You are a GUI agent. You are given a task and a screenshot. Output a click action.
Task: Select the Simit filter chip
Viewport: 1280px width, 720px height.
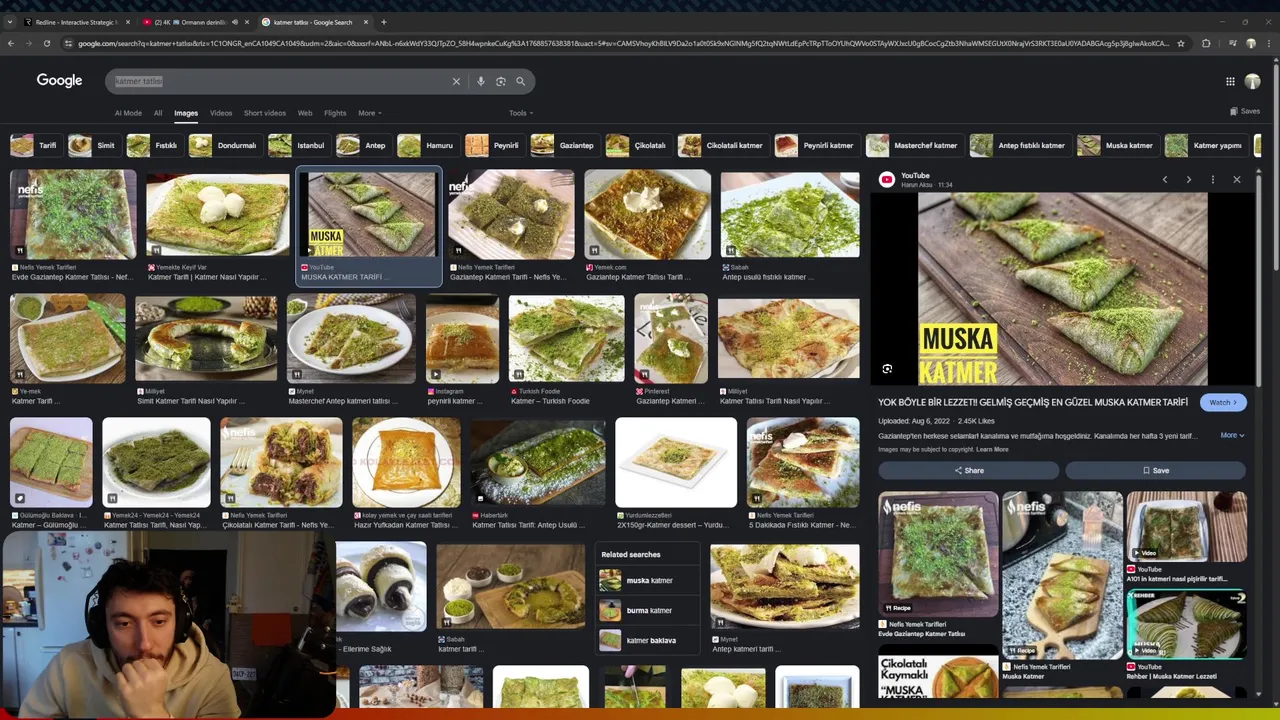pos(93,145)
